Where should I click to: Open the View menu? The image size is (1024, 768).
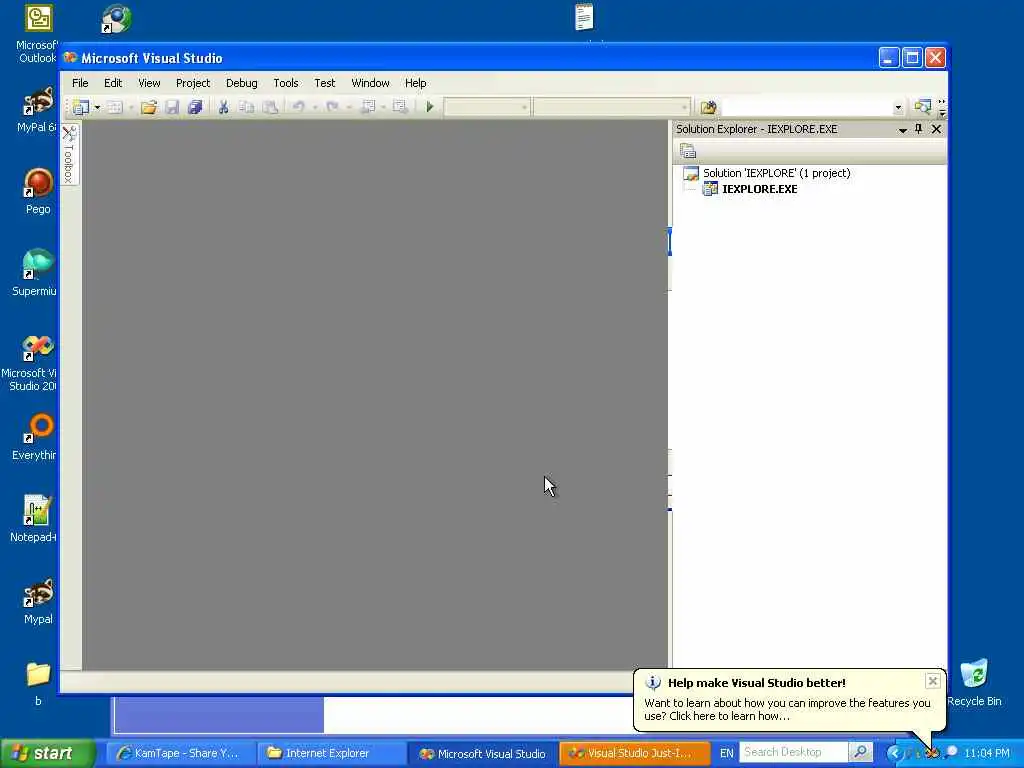click(149, 83)
